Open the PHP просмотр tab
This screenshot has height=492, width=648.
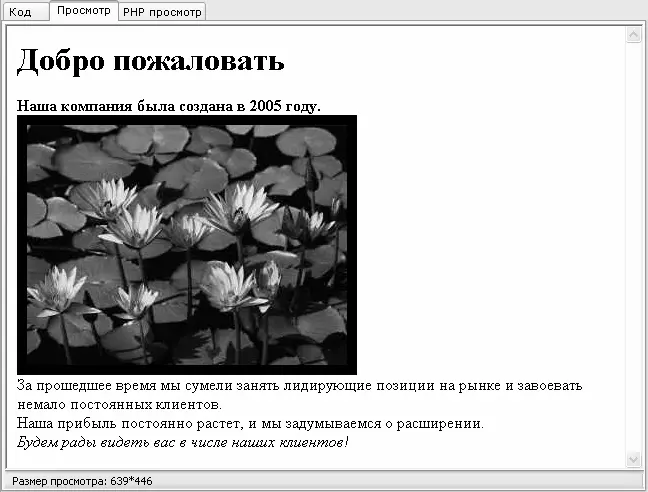(x=162, y=12)
